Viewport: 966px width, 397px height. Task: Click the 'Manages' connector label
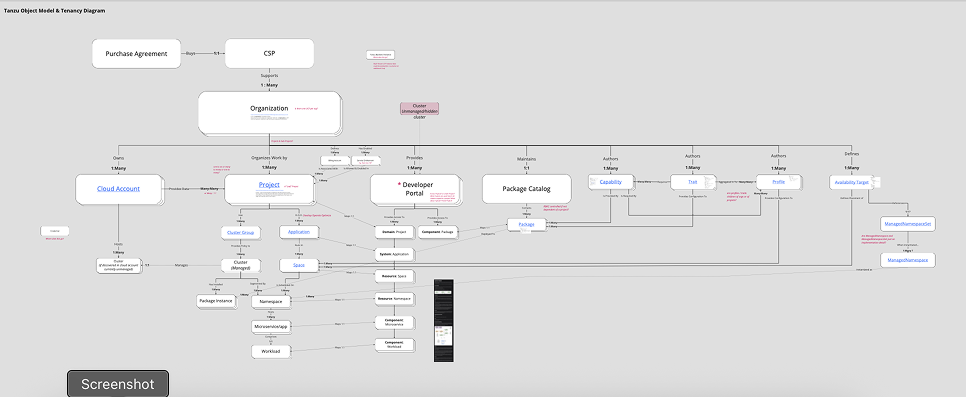point(182,266)
